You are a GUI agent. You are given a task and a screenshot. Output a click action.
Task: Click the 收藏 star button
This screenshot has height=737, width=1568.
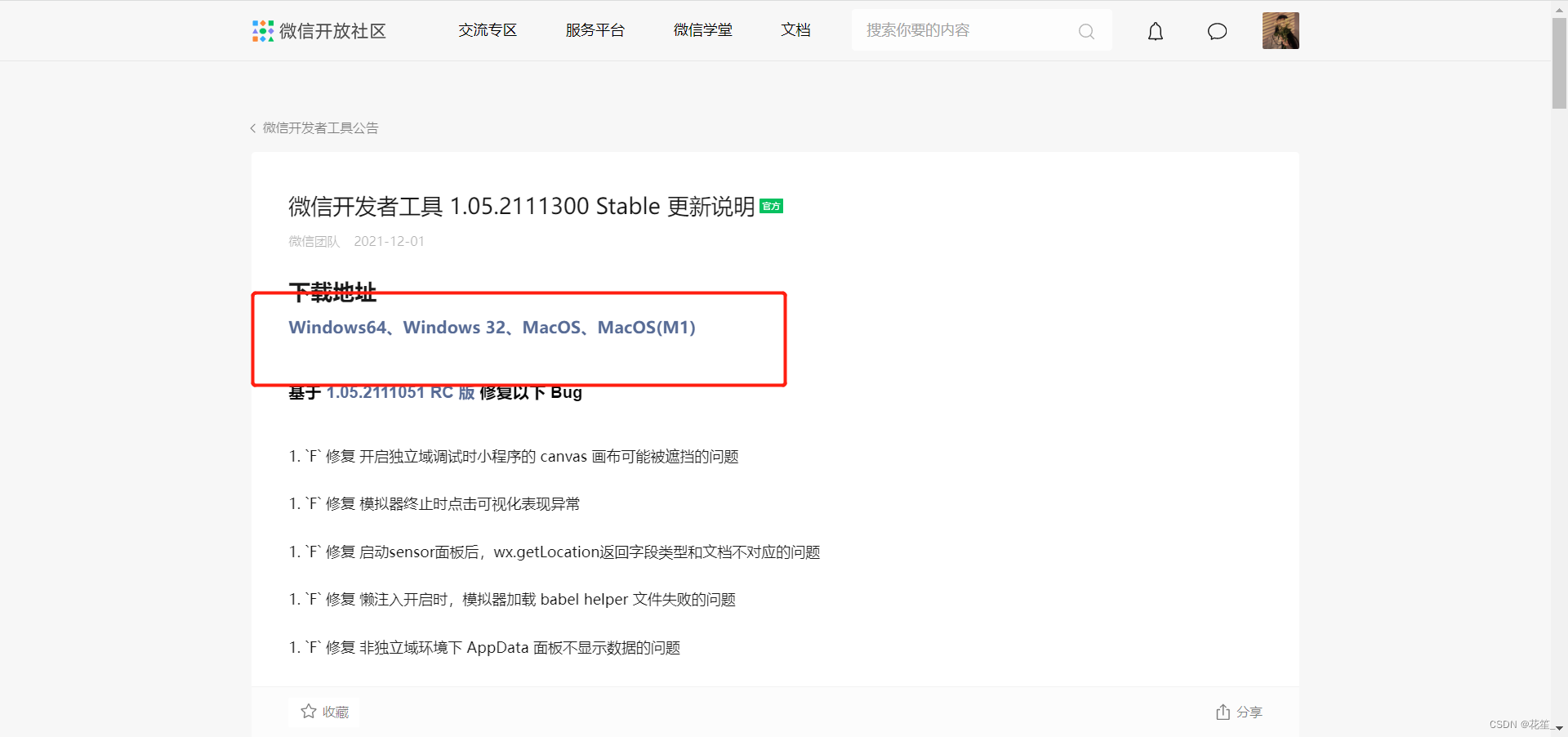[324, 712]
